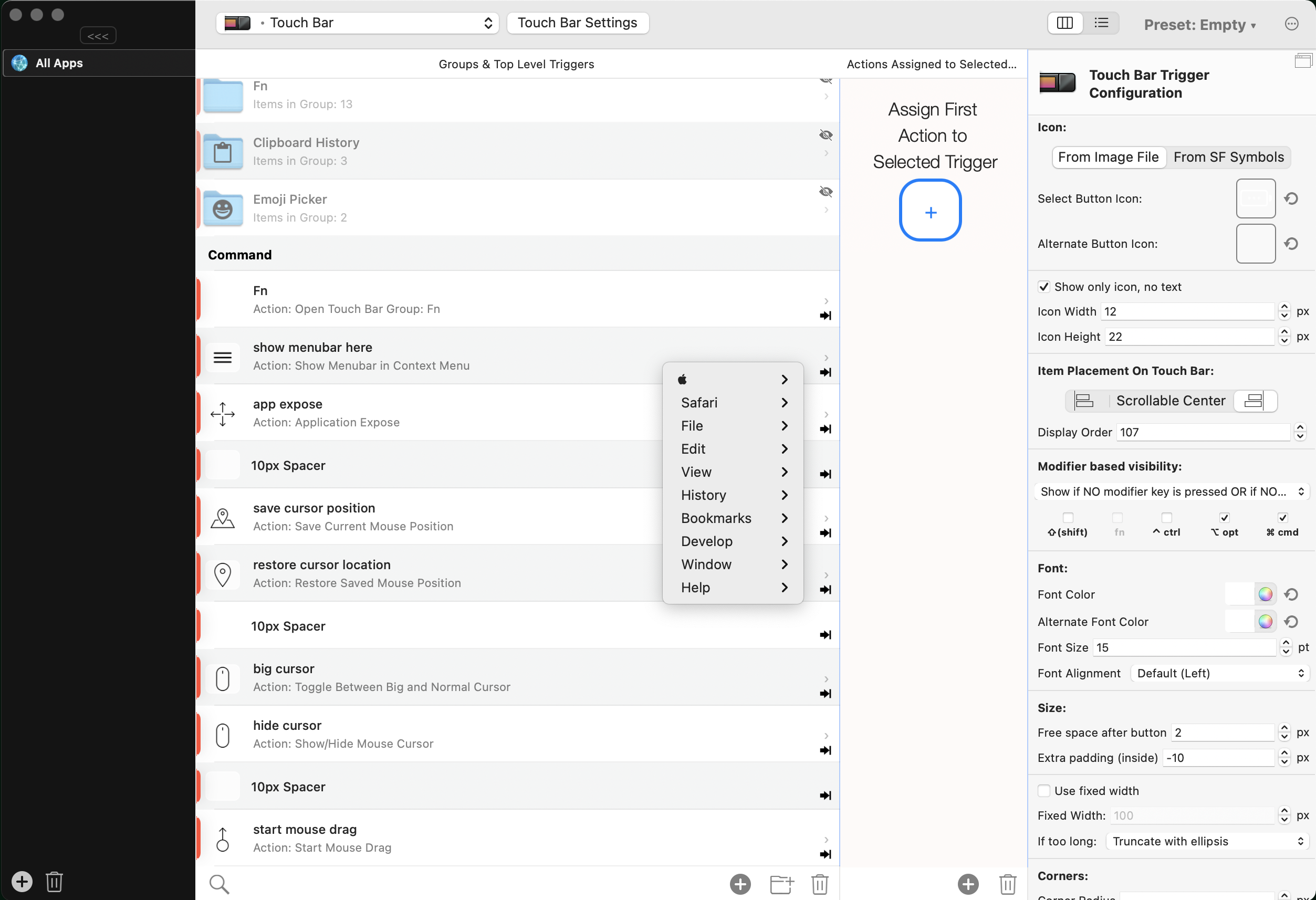This screenshot has height=900, width=1316.
Task: Select History in the open menu
Action: click(x=704, y=495)
